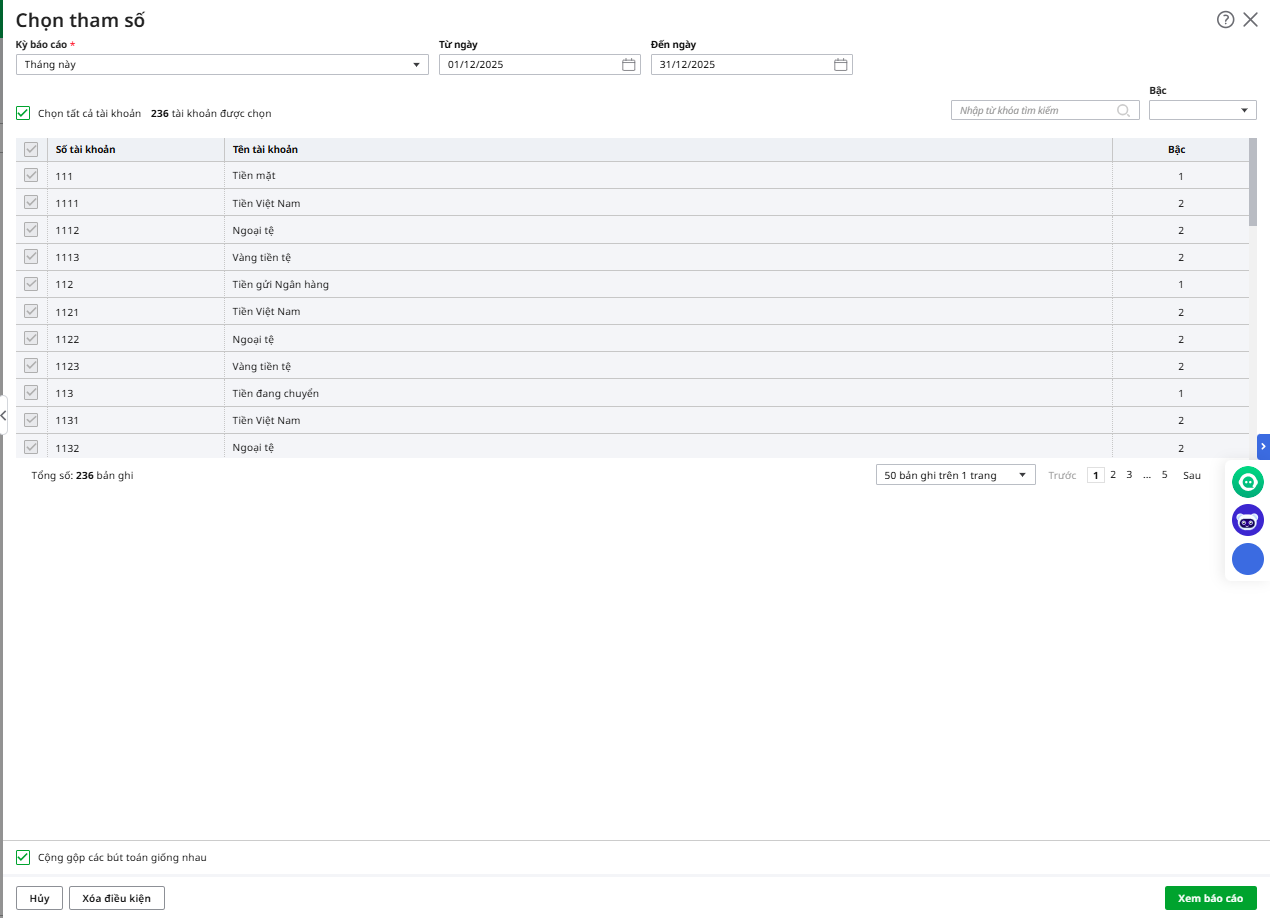
Task: Change the 50 bản ghi per page dropdown
Action: [x=955, y=475]
